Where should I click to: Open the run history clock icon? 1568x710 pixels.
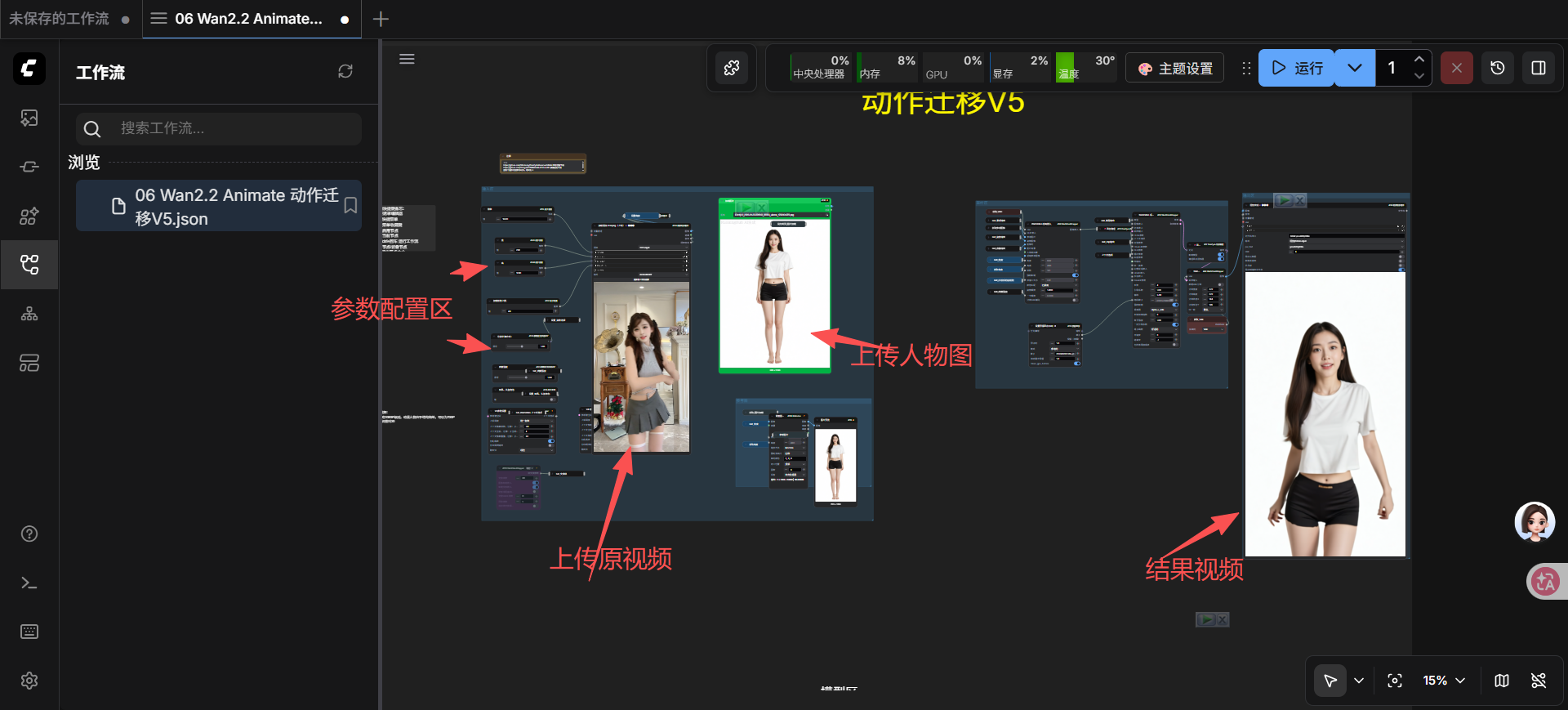(x=1498, y=68)
